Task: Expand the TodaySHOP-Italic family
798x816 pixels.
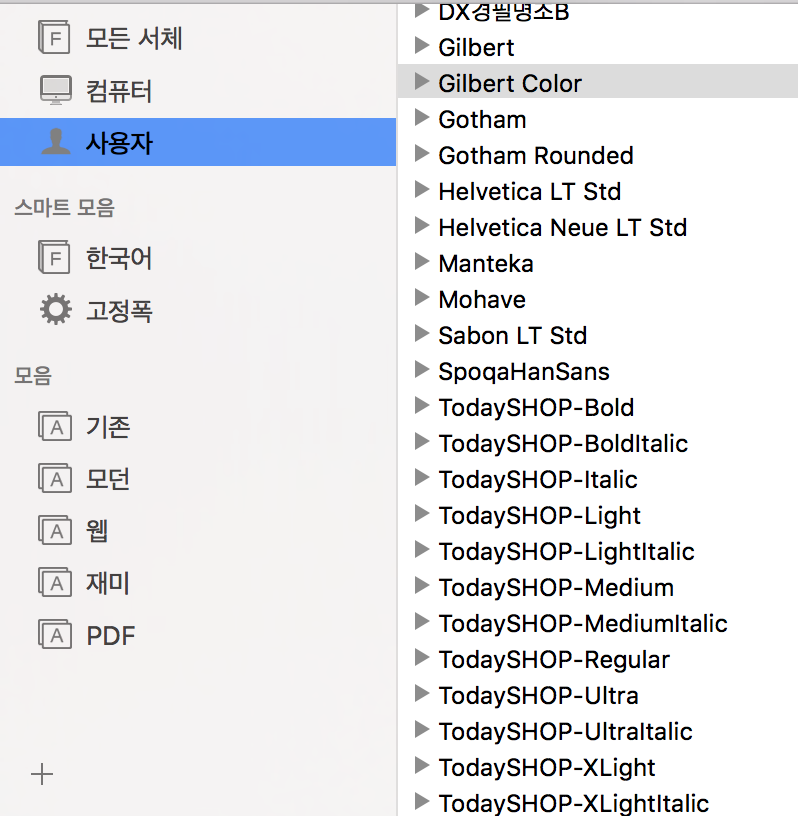Action: (x=422, y=477)
